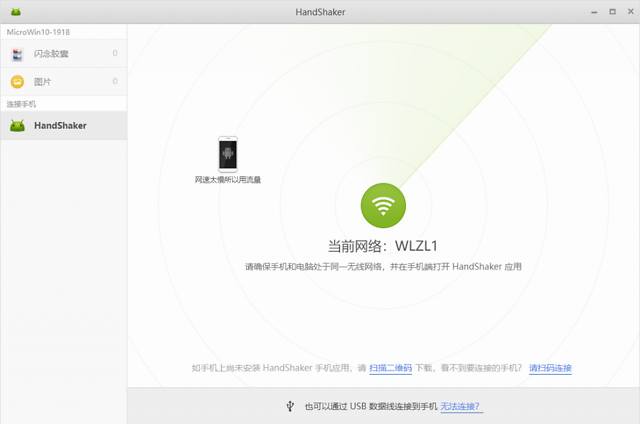
Task: Open the 闪念胶囊 sidebar item
Action: [64, 53]
